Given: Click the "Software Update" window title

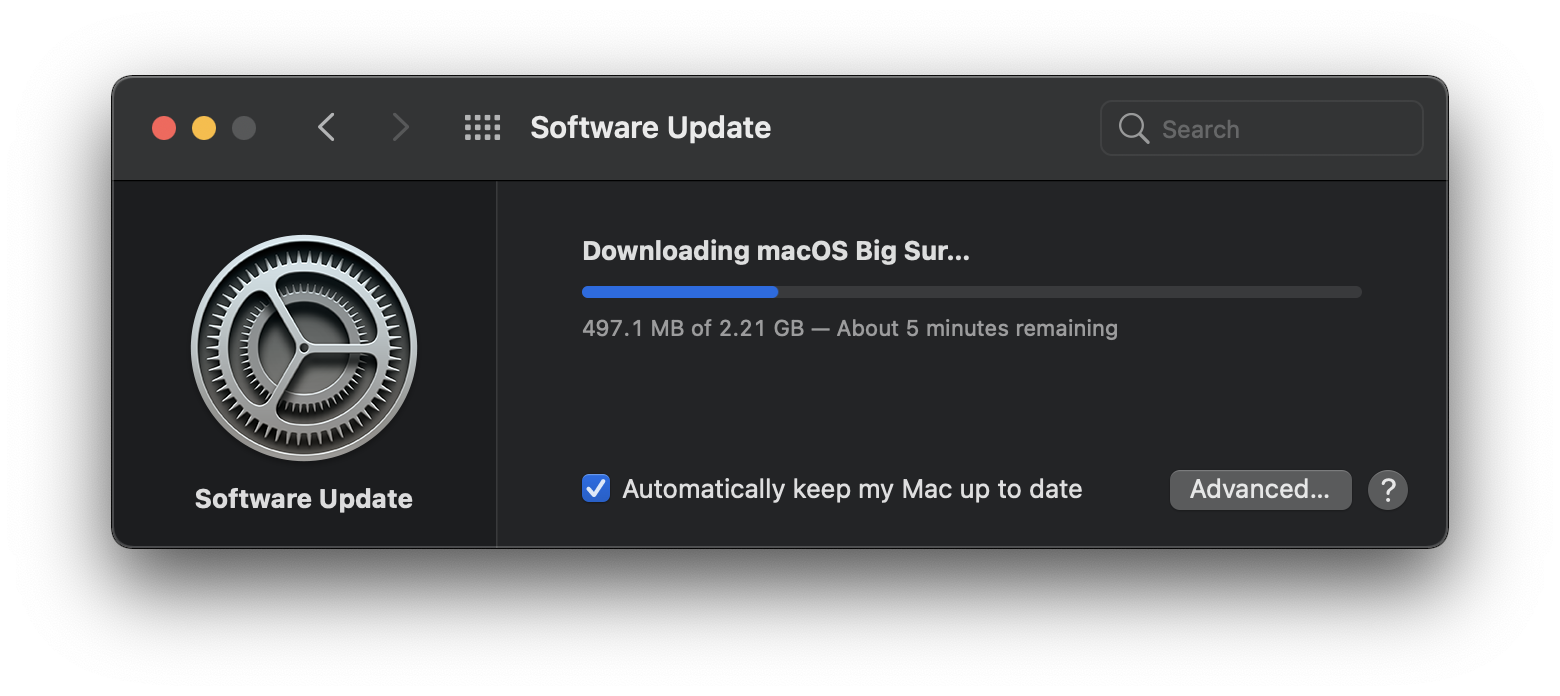Looking at the screenshot, I should coord(650,128).
